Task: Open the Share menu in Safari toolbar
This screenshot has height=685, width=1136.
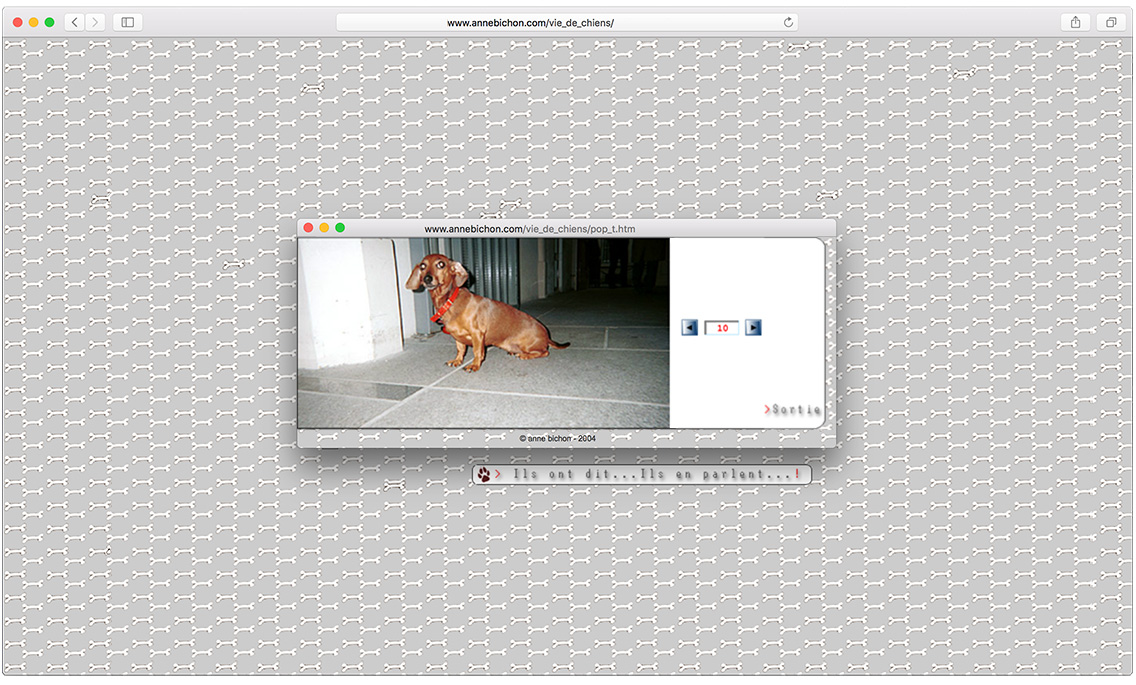Action: coord(1075,22)
